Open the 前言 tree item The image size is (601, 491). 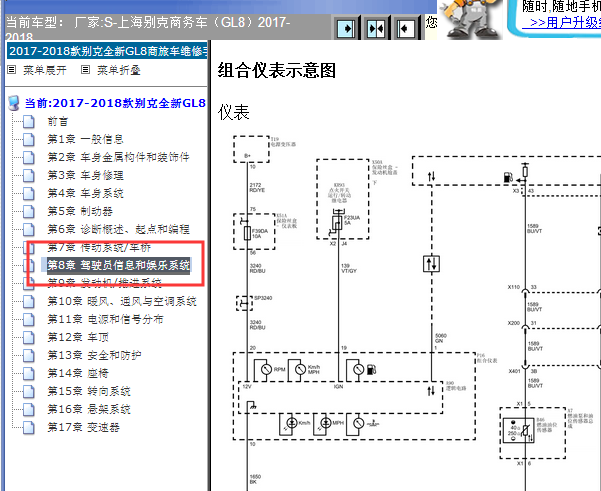(58, 122)
